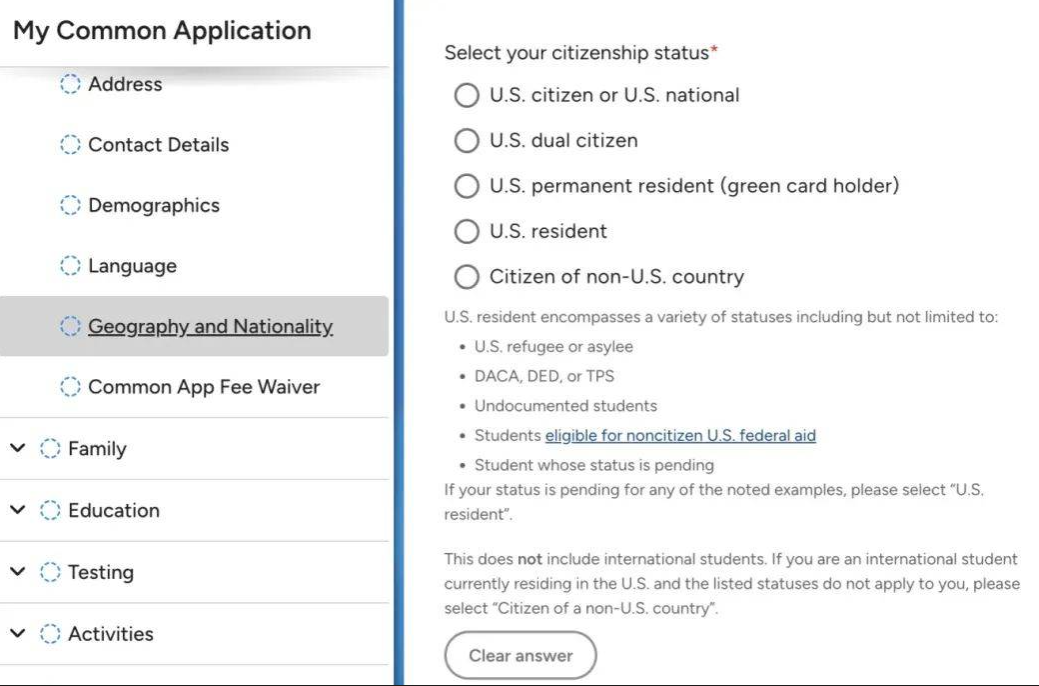Click the Activities section status circle icon
The image size is (1039, 686).
(50, 634)
